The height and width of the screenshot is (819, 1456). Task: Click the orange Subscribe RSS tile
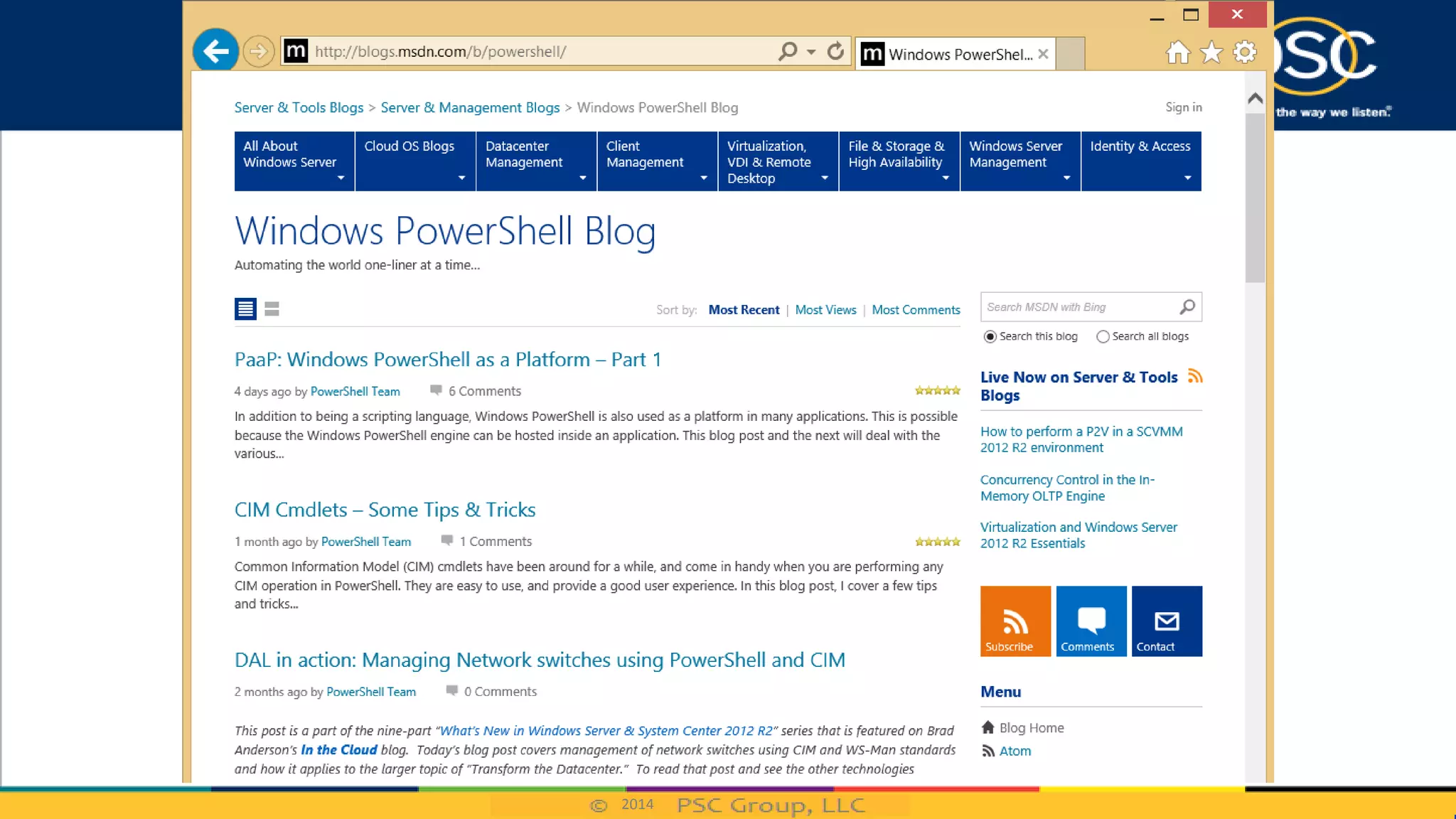1015,621
